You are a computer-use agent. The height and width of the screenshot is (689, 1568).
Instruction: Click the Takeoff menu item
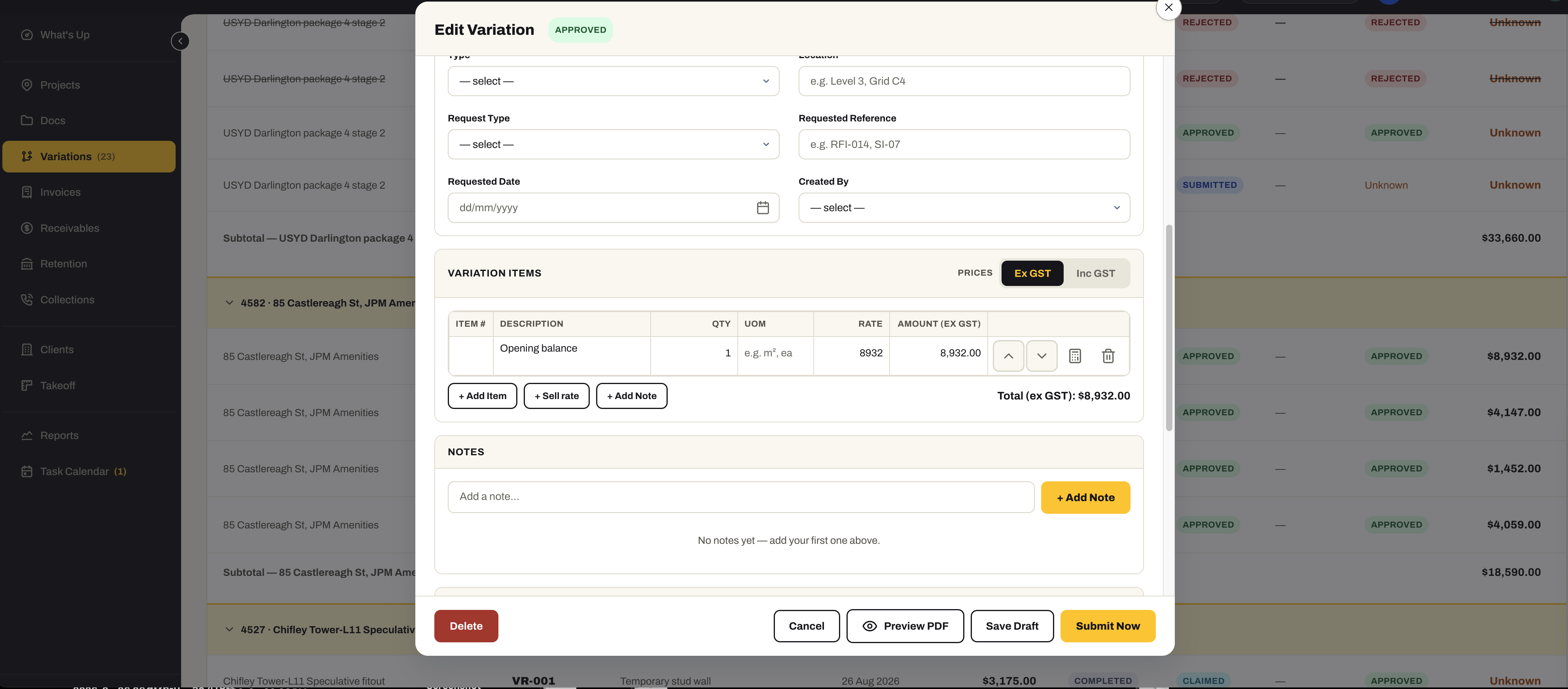point(89,385)
